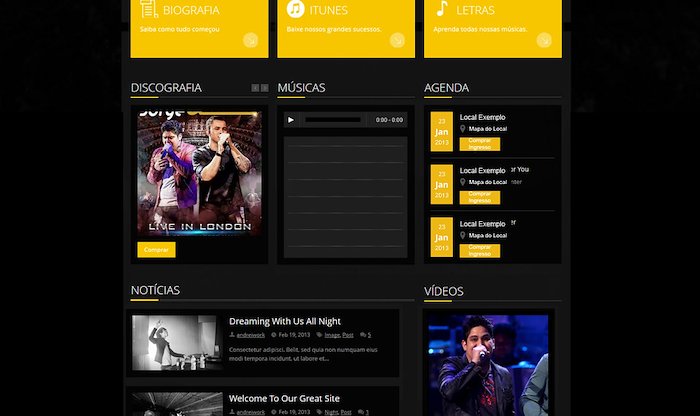The image size is (700, 416).
Task: Click Night tag on Welcome post
Action: (x=331, y=412)
